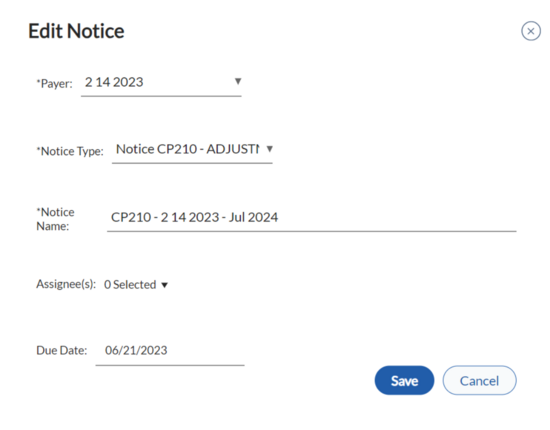Click the Assignee(s) label

pyautogui.click(x=66, y=284)
